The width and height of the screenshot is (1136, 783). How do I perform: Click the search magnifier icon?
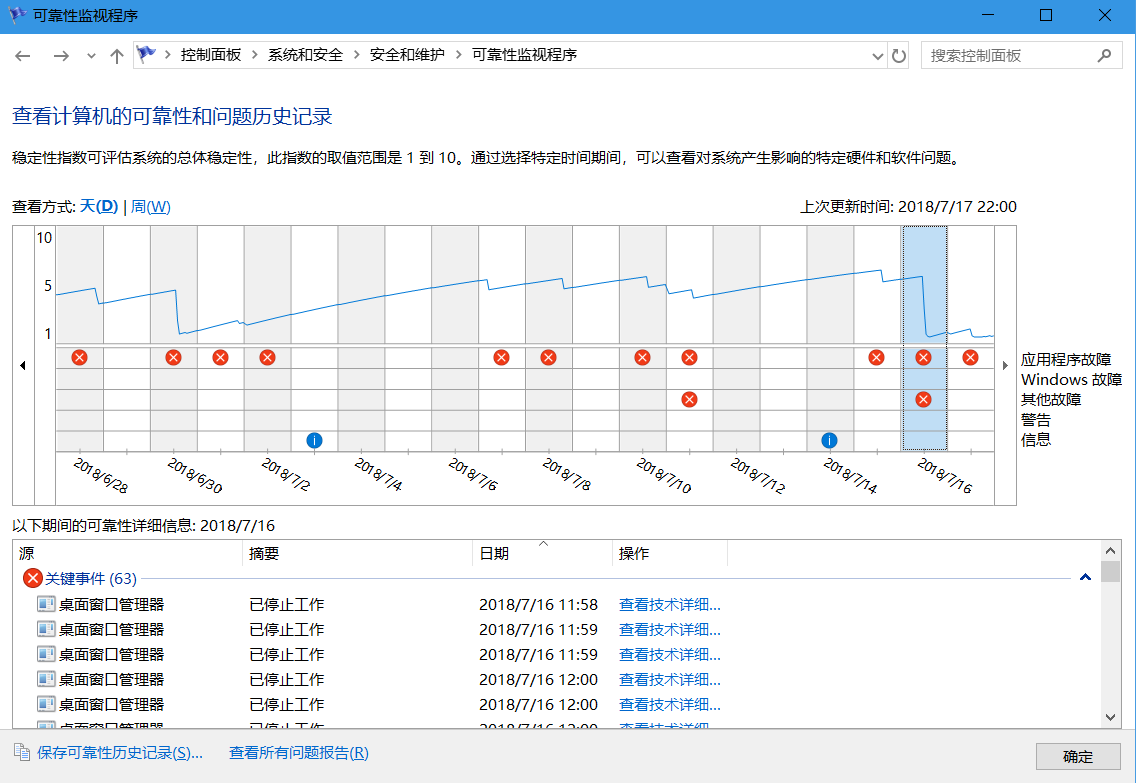[x=1105, y=55]
